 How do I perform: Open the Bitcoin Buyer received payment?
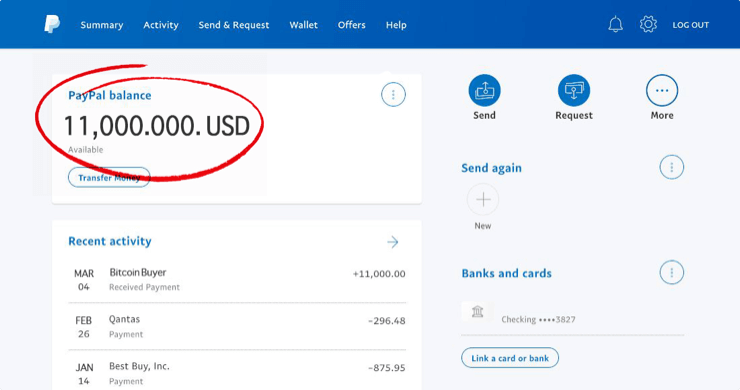pyautogui.click(x=237, y=280)
